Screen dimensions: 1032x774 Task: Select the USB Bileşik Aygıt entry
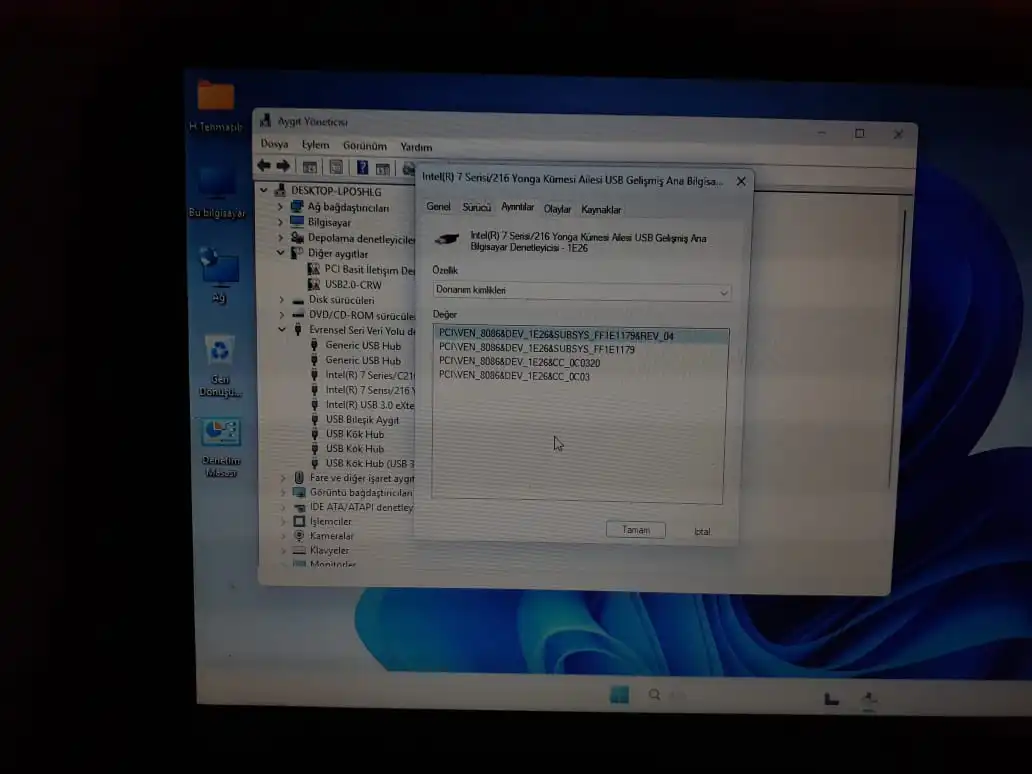tap(363, 419)
